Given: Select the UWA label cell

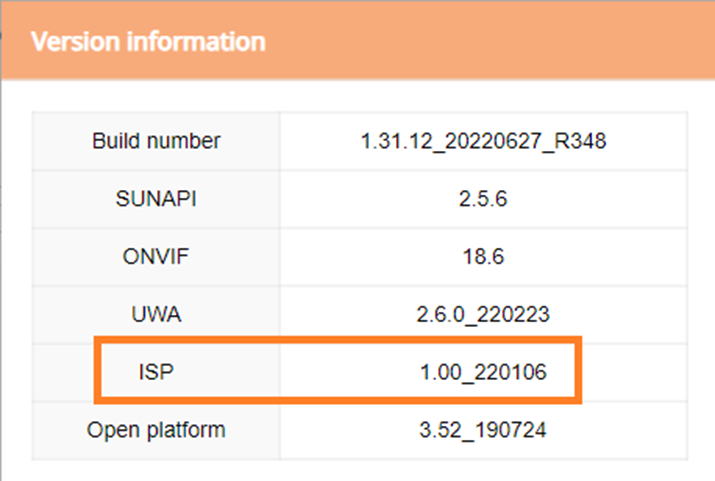Looking at the screenshot, I should point(156,315).
